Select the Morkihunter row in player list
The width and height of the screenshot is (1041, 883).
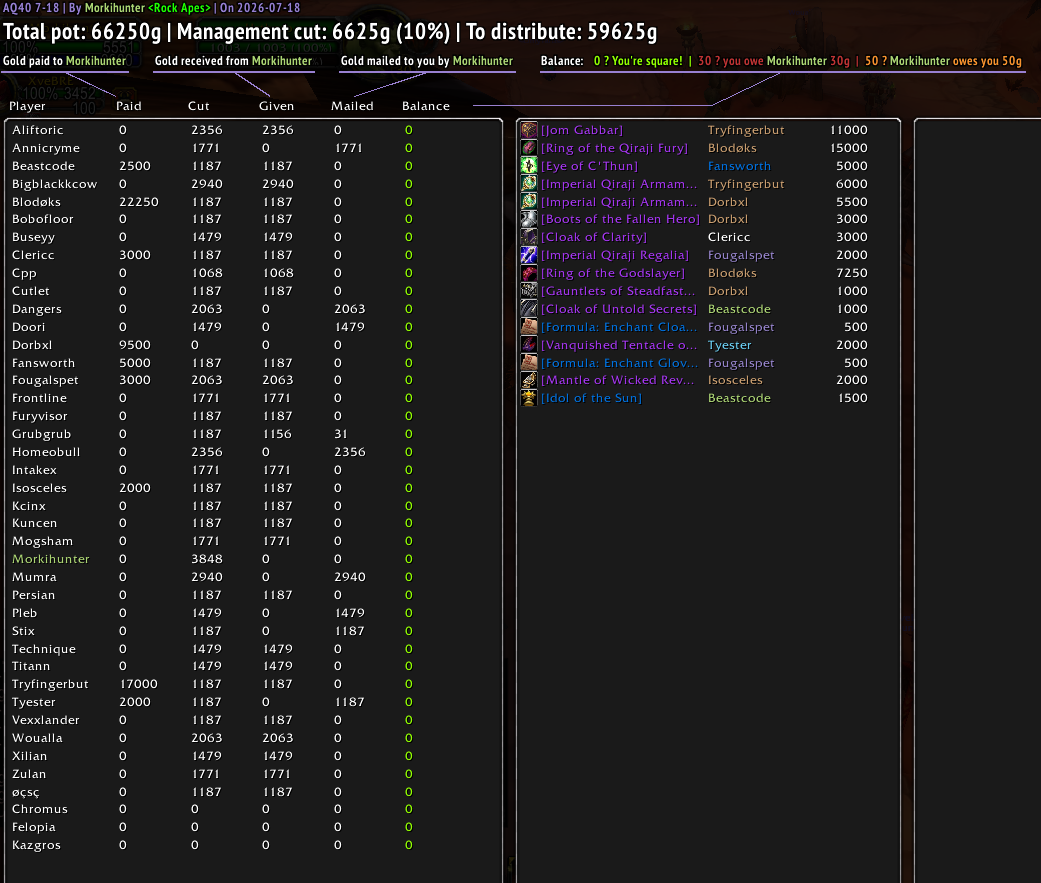pyautogui.click(x=252, y=559)
